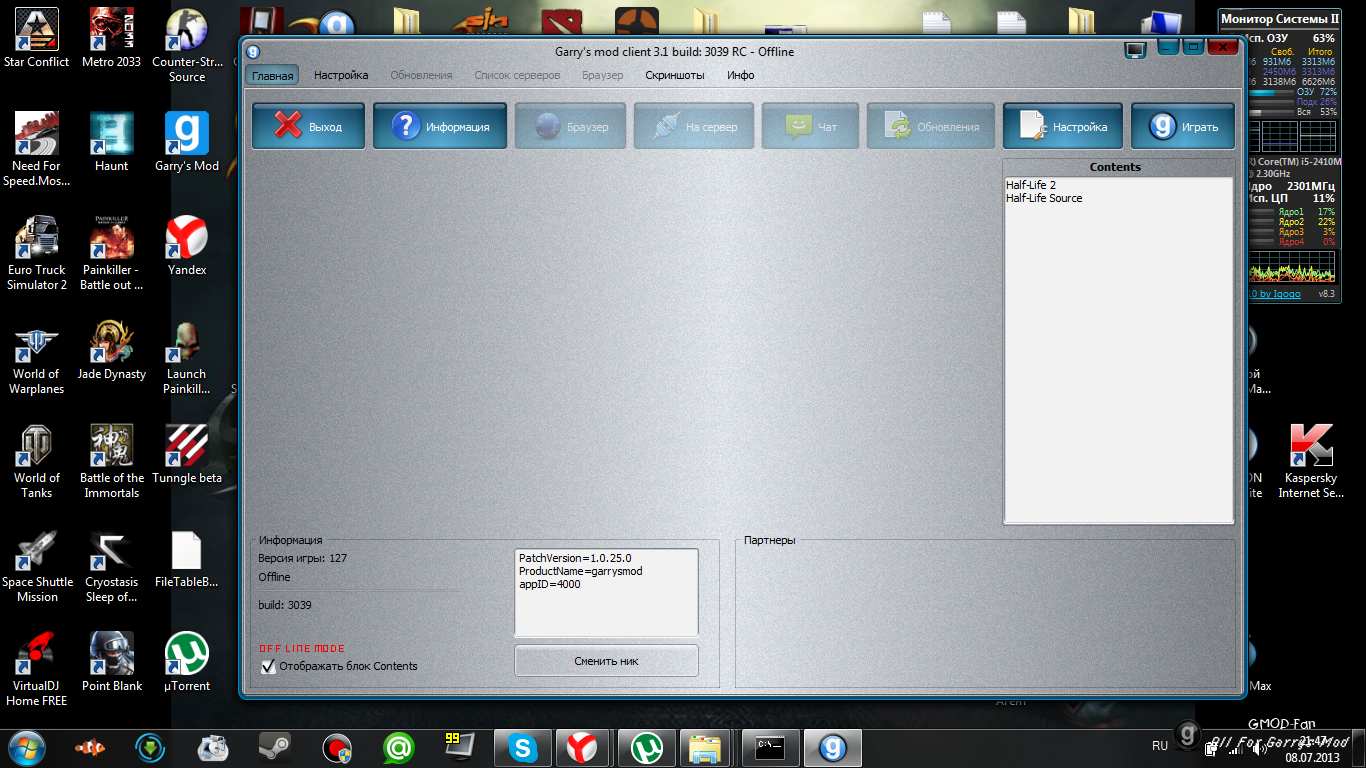Select the Yandex desktop shortcut

tap(187, 247)
